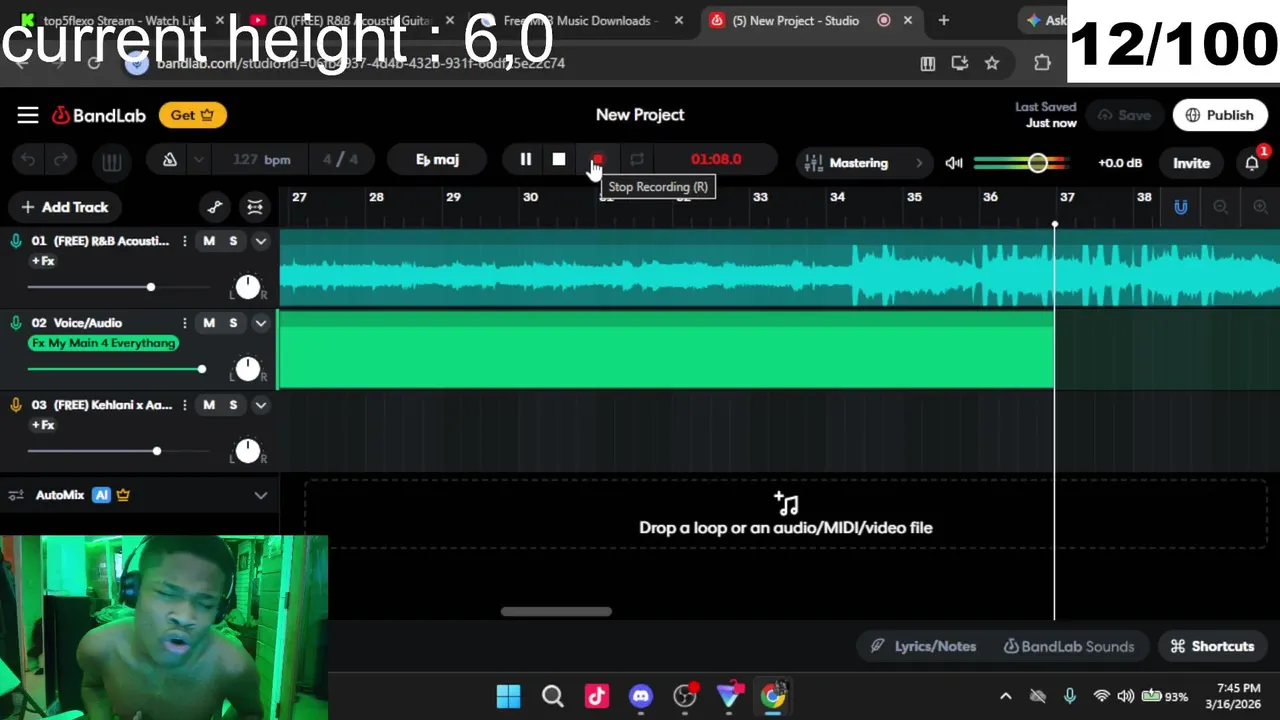Click the Invite button
Viewport: 1280px width, 720px height.
point(1191,163)
